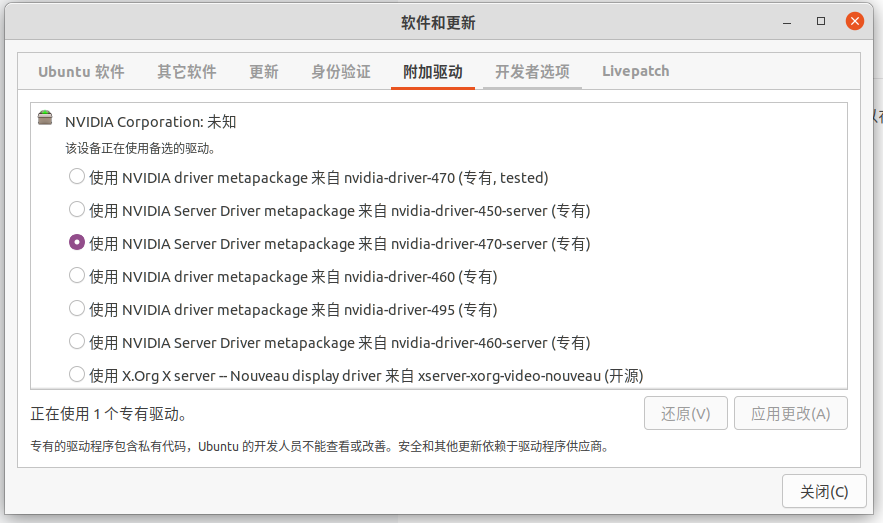
Task: Select nvidia-driver-470-server radio button
Action: point(77,242)
